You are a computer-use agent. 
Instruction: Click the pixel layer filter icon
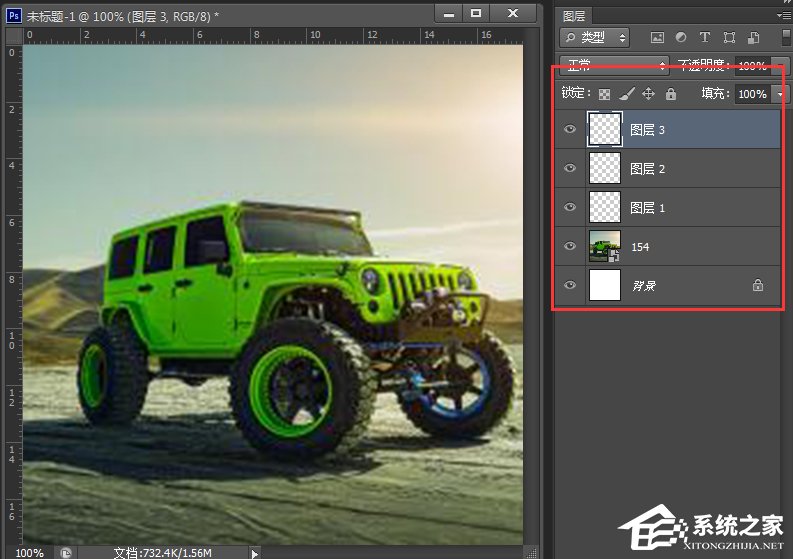click(x=657, y=37)
